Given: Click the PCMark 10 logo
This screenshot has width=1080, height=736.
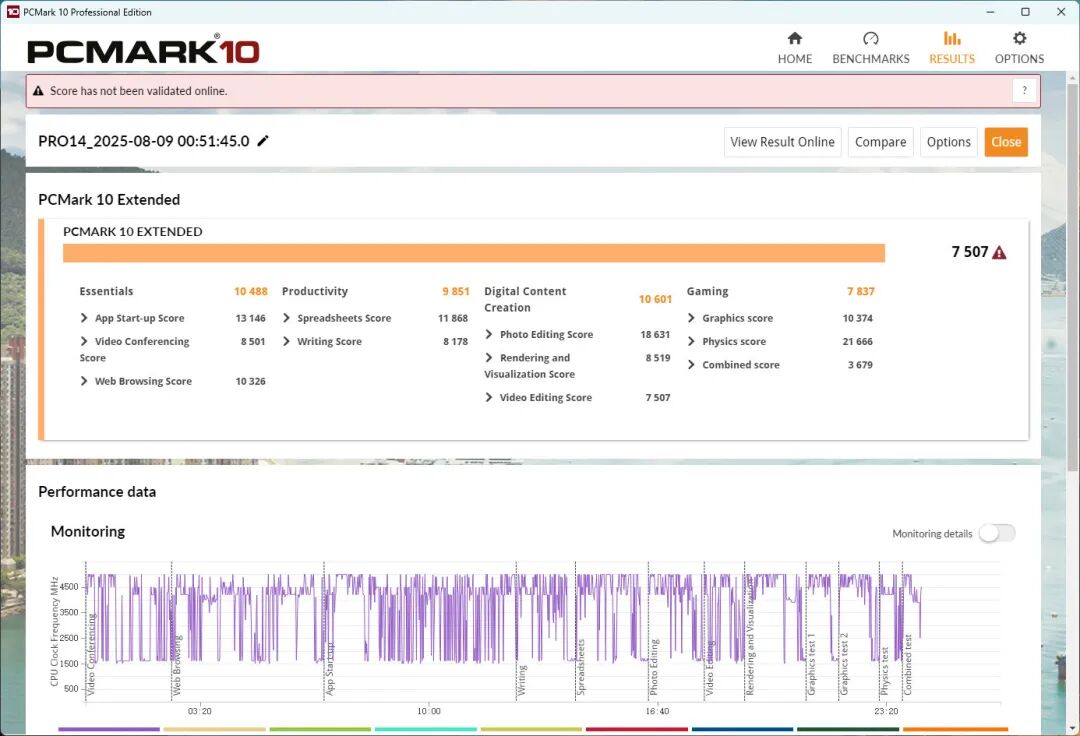Looking at the screenshot, I should click(143, 51).
